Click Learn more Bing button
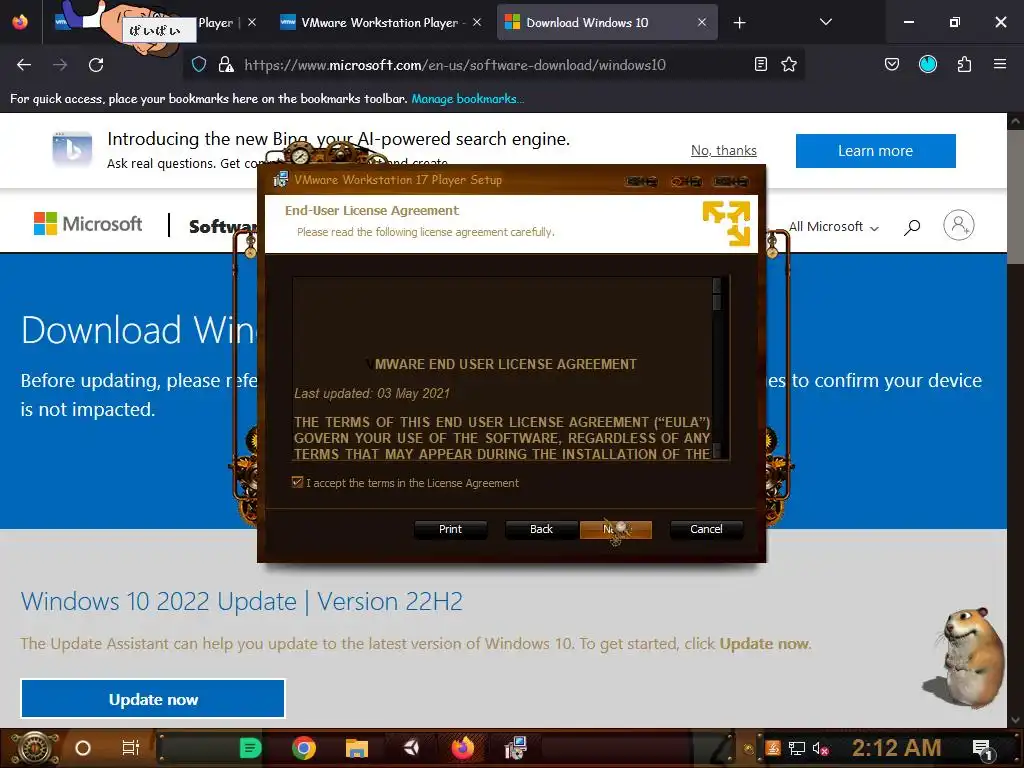Viewport: 1024px width, 768px height. tap(876, 151)
